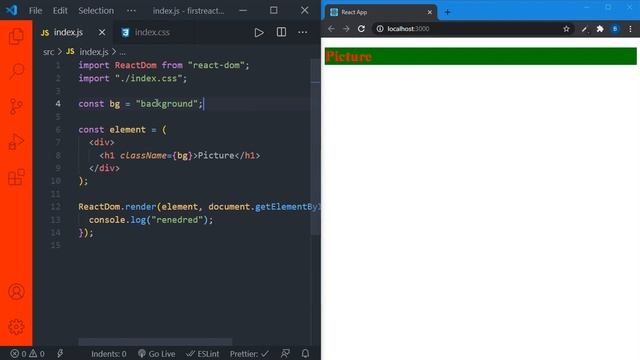The width and height of the screenshot is (640, 360).
Task: Click the Prettier status item
Action: [x=249, y=353]
